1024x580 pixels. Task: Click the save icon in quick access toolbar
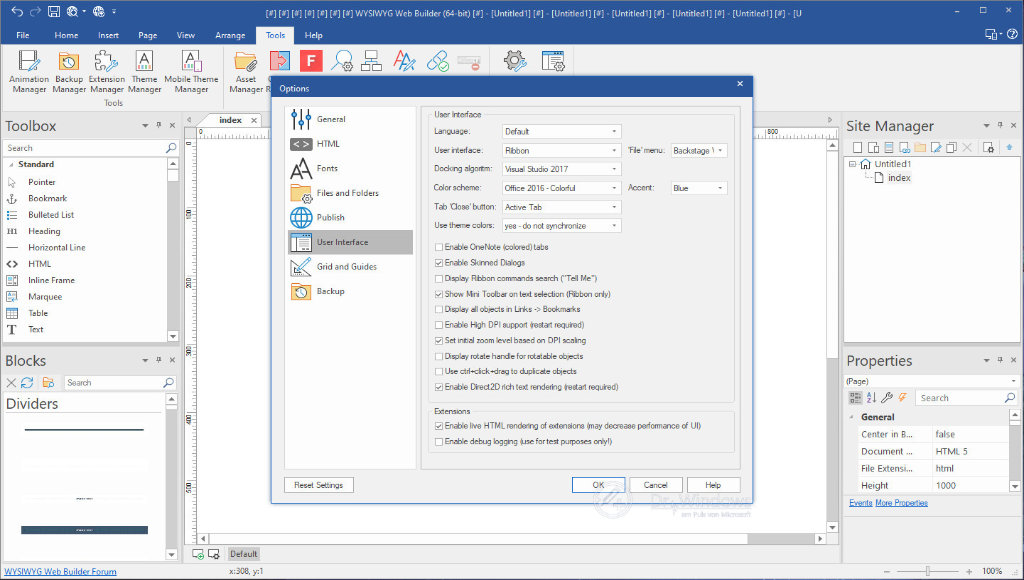click(54, 12)
